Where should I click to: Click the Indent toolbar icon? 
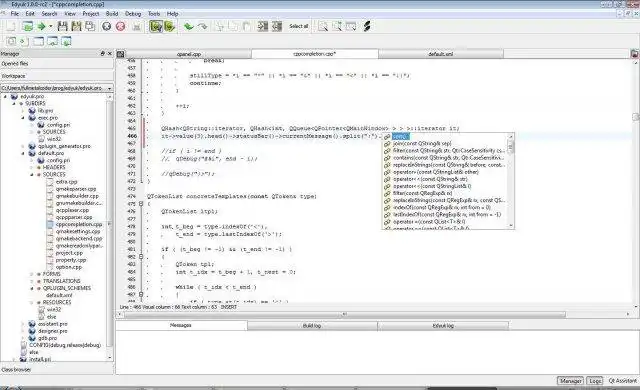(262, 27)
